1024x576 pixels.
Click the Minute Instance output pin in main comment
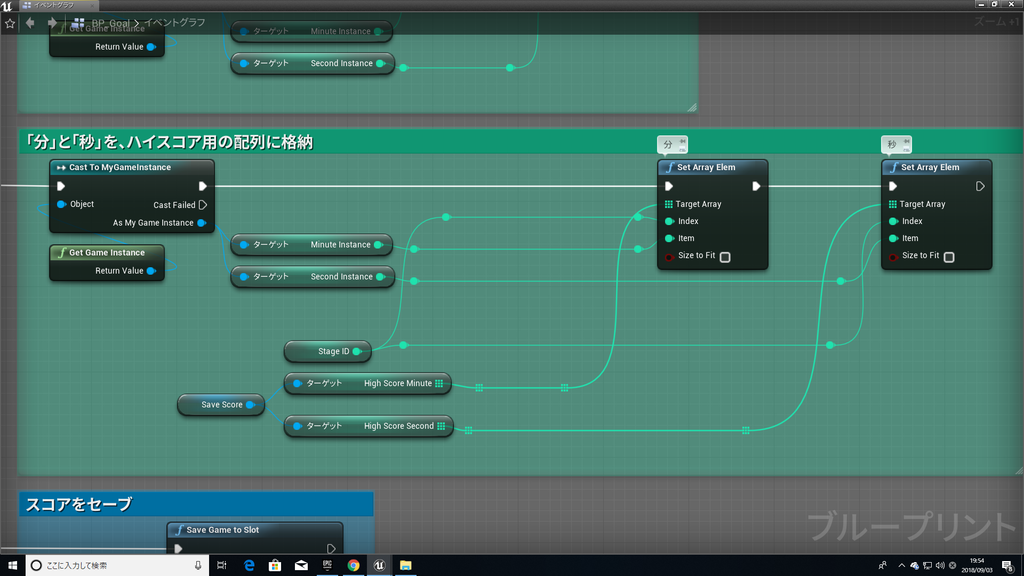pos(378,245)
